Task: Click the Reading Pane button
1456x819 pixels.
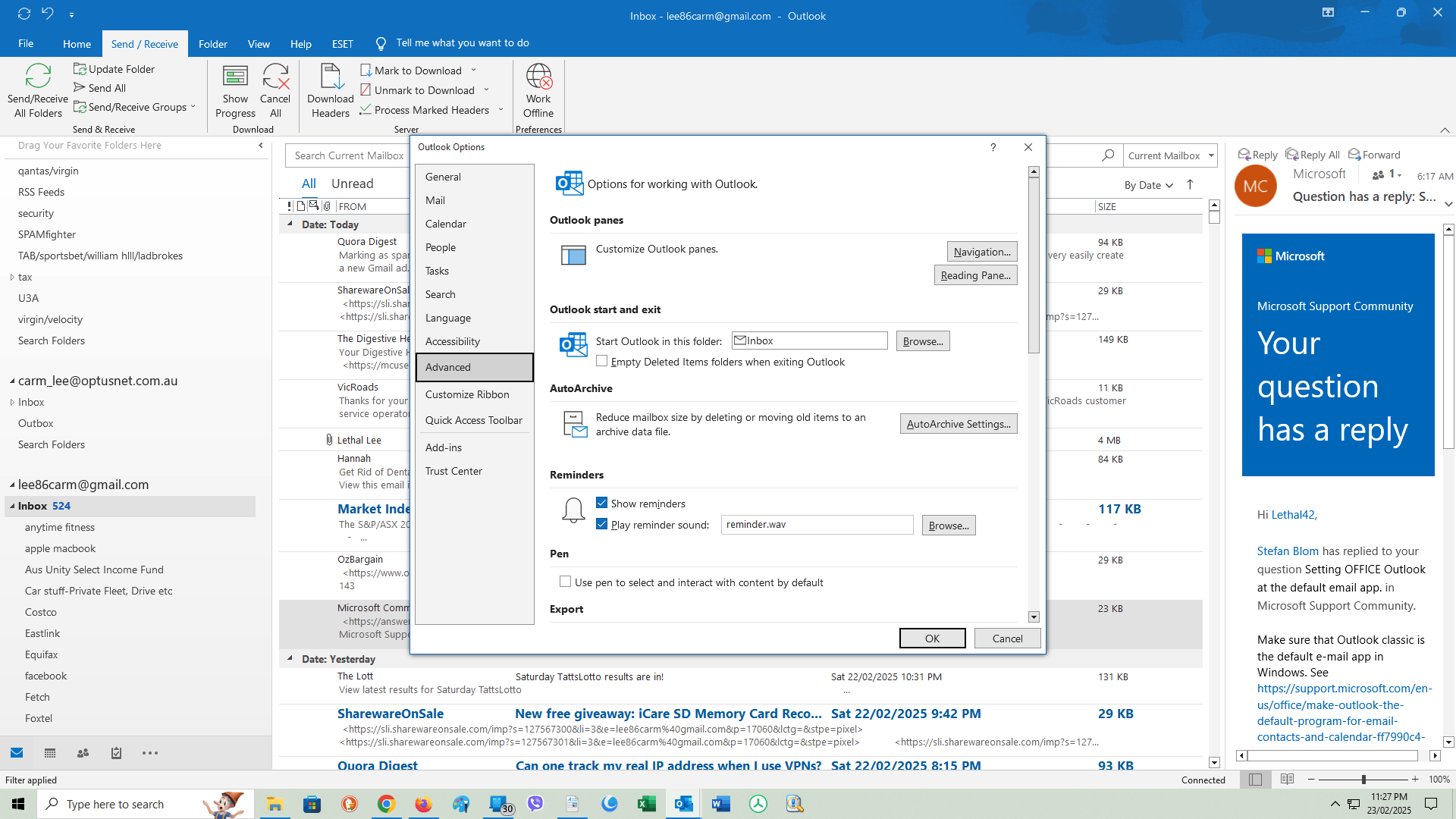Action: (x=975, y=275)
